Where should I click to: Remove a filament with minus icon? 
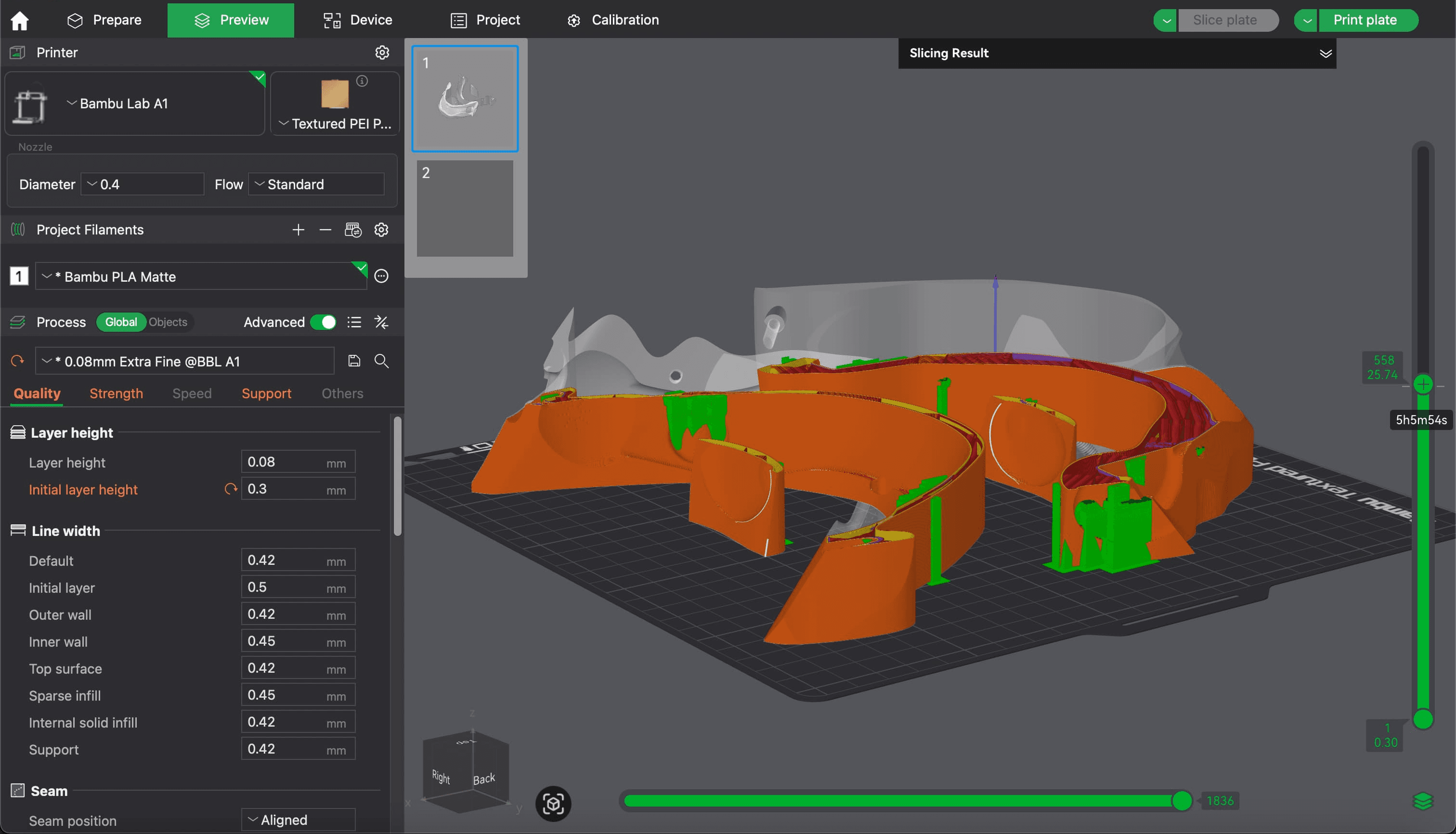[325, 230]
